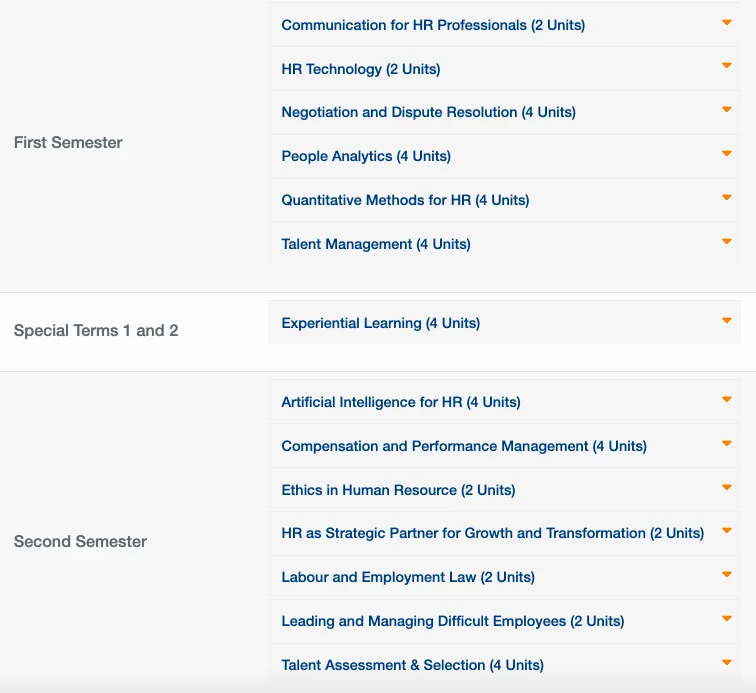Open Labour and Employment Law course link
The height and width of the screenshot is (693, 756).
[x=407, y=577]
